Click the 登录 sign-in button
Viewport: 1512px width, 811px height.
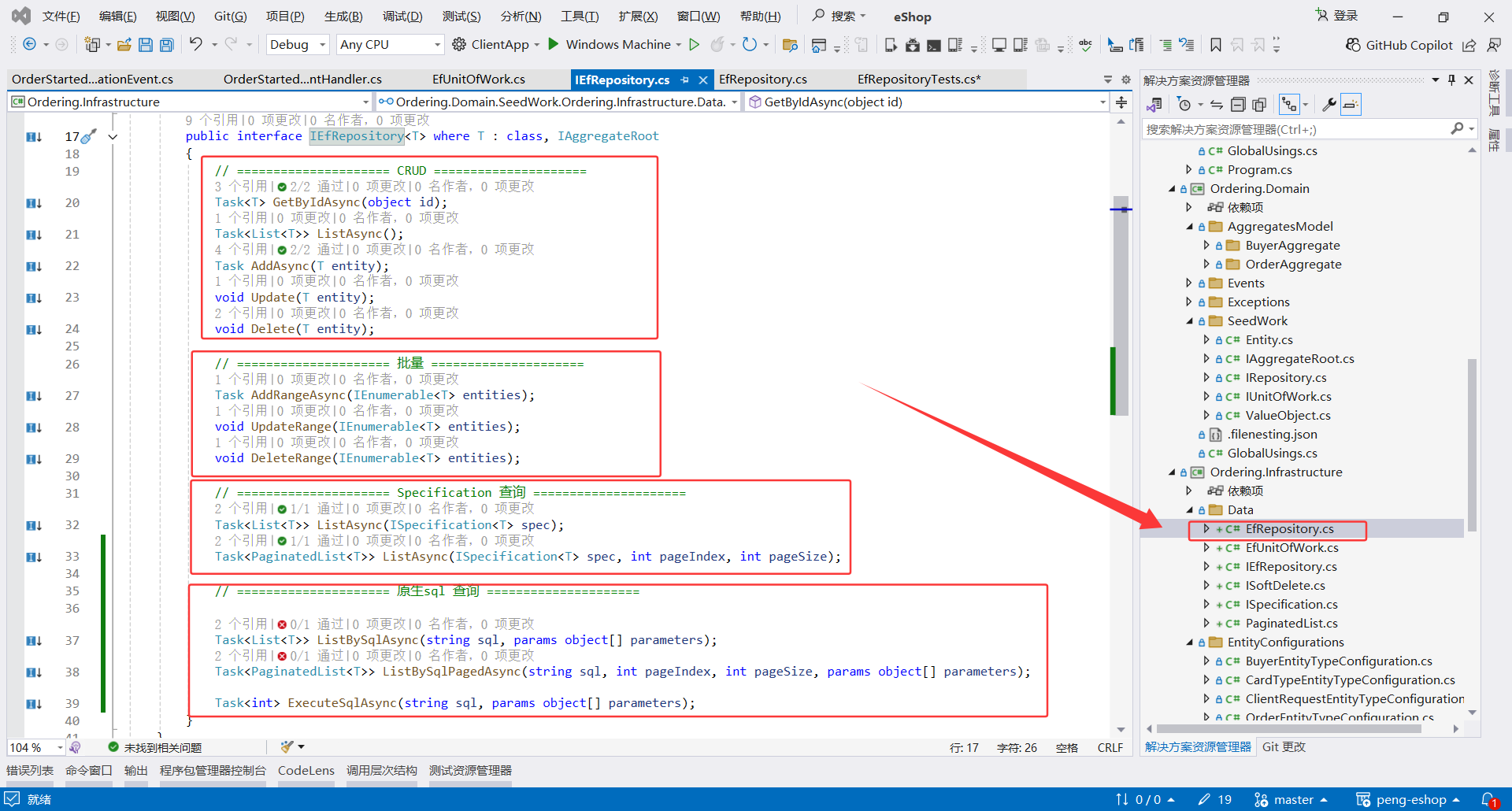coord(1337,16)
